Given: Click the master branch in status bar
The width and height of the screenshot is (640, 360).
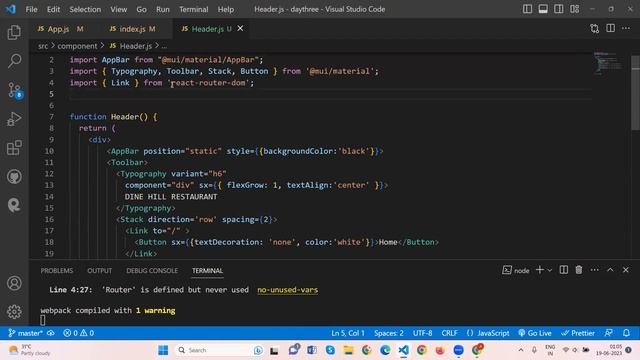Looking at the screenshot, I should (x=26, y=333).
